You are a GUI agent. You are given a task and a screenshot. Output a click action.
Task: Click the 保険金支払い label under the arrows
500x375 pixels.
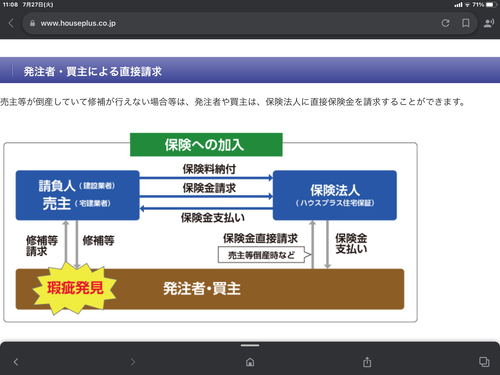coord(213,218)
